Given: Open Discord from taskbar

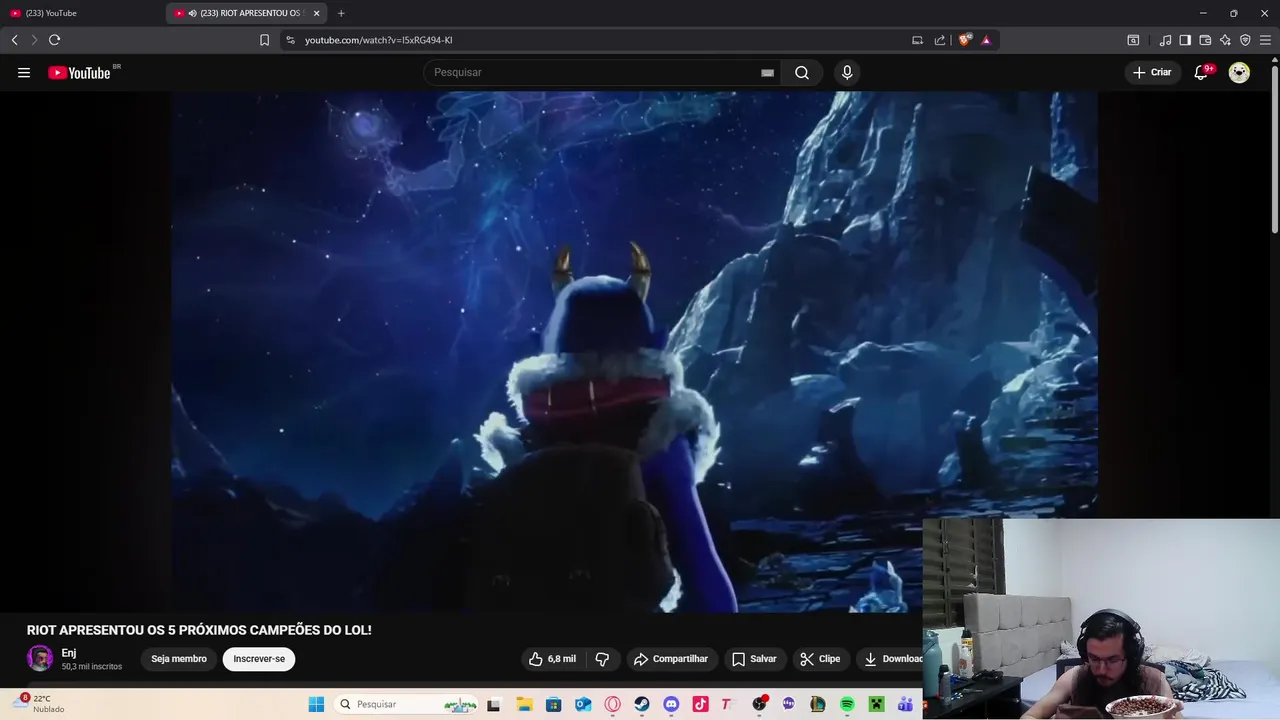Looking at the screenshot, I should tap(671, 704).
